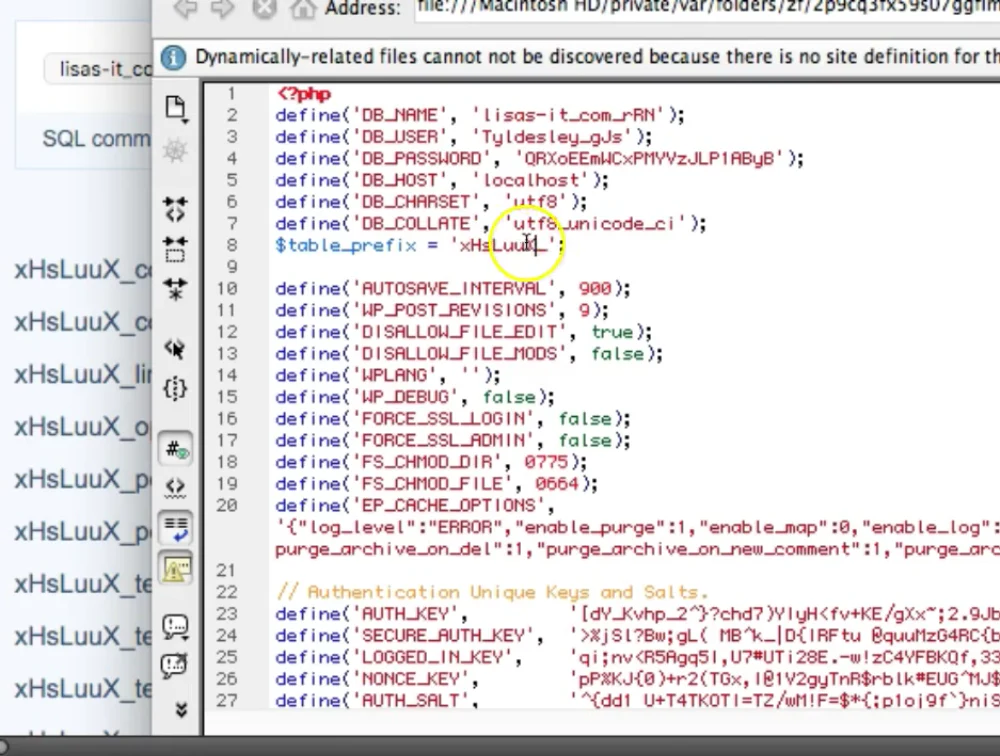1000x756 pixels.
Task: Click the browser forward arrow
Action: (x=223, y=8)
